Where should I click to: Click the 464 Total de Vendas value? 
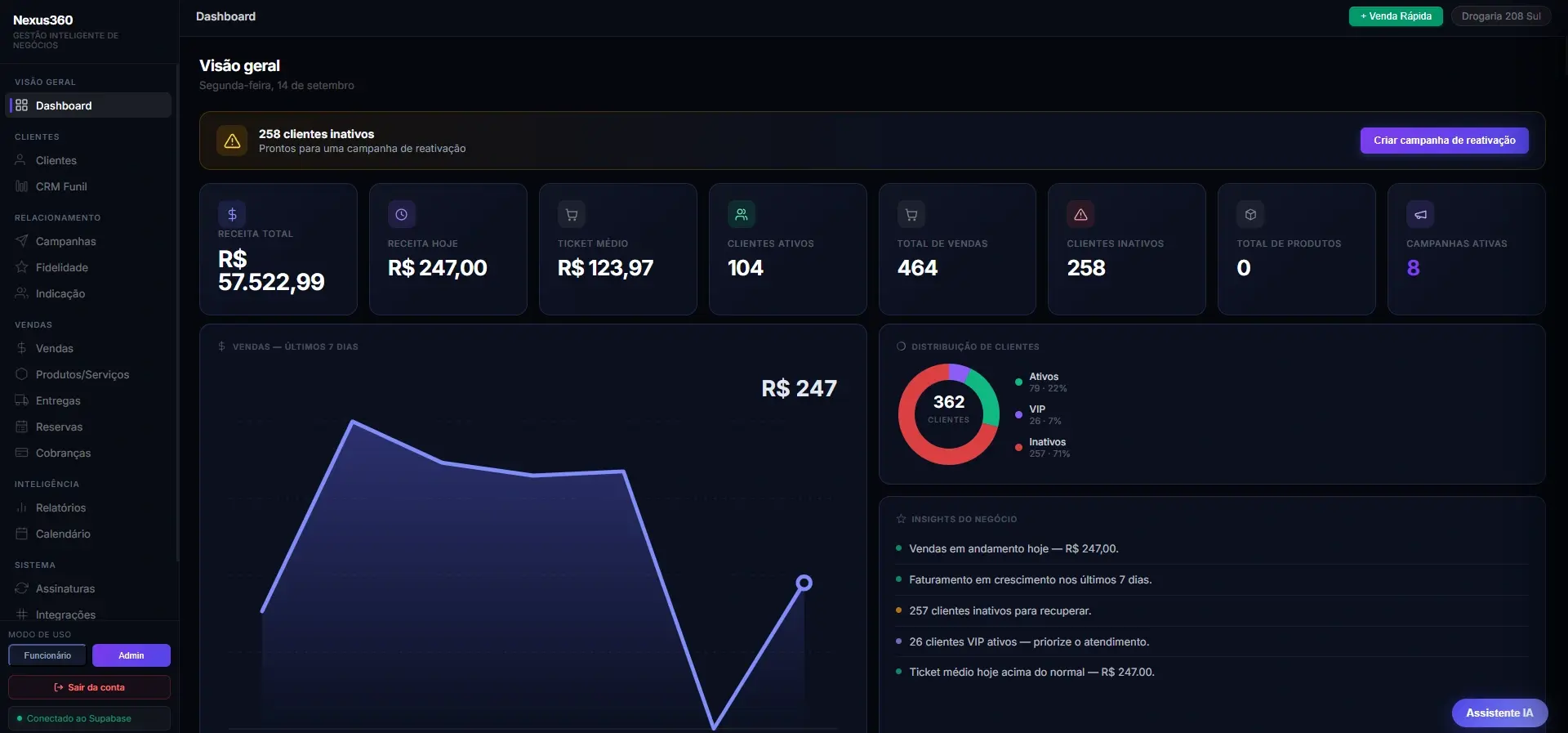[x=917, y=268]
